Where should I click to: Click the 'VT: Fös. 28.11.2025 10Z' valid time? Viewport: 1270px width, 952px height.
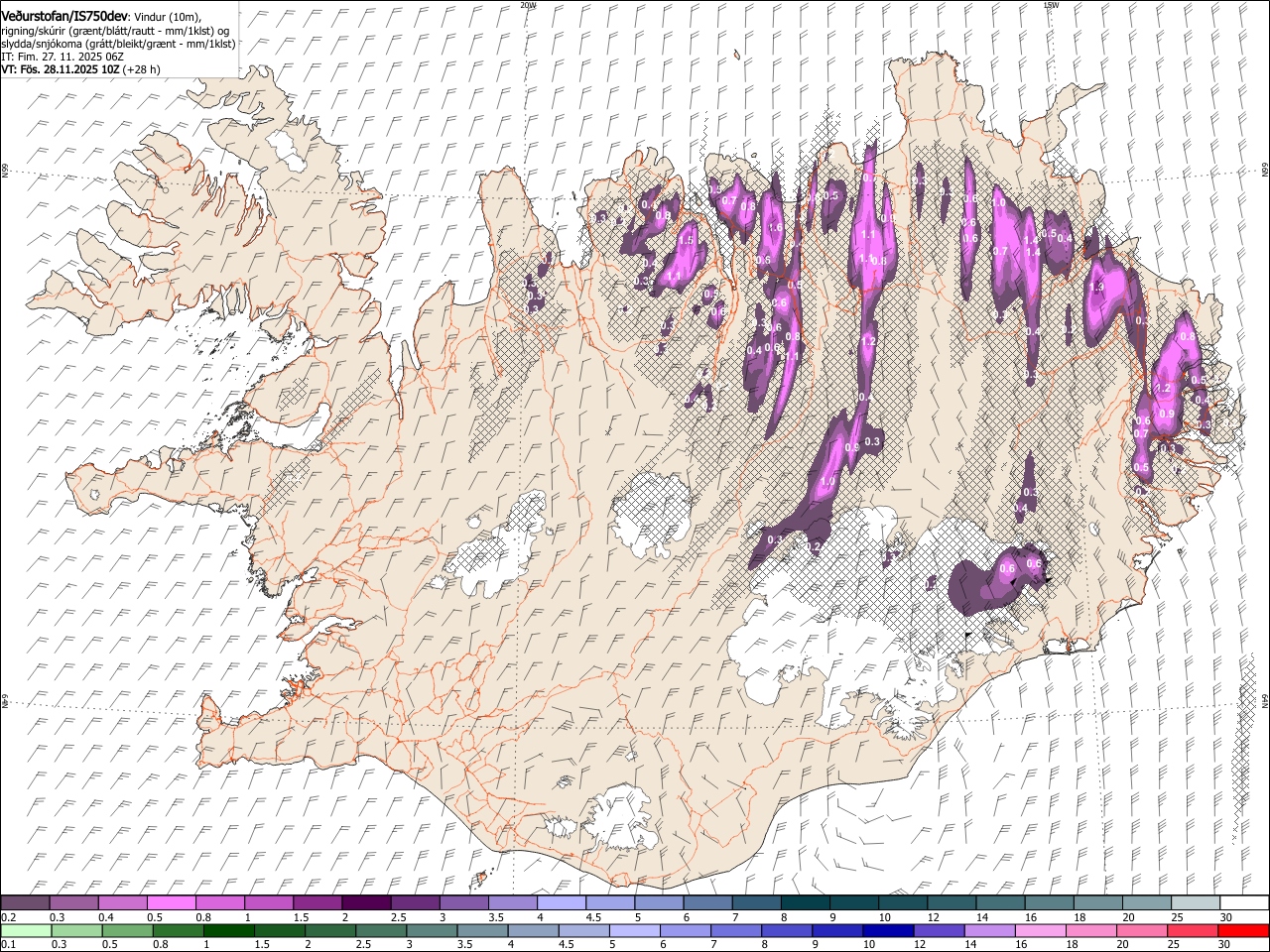(61, 69)
